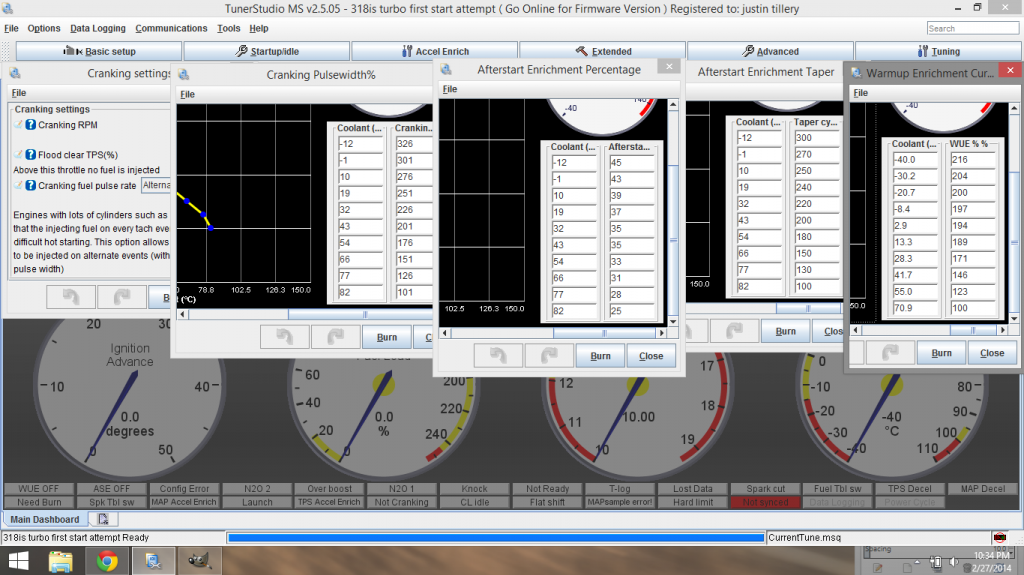Open the Communications menu

click(171, 28)
